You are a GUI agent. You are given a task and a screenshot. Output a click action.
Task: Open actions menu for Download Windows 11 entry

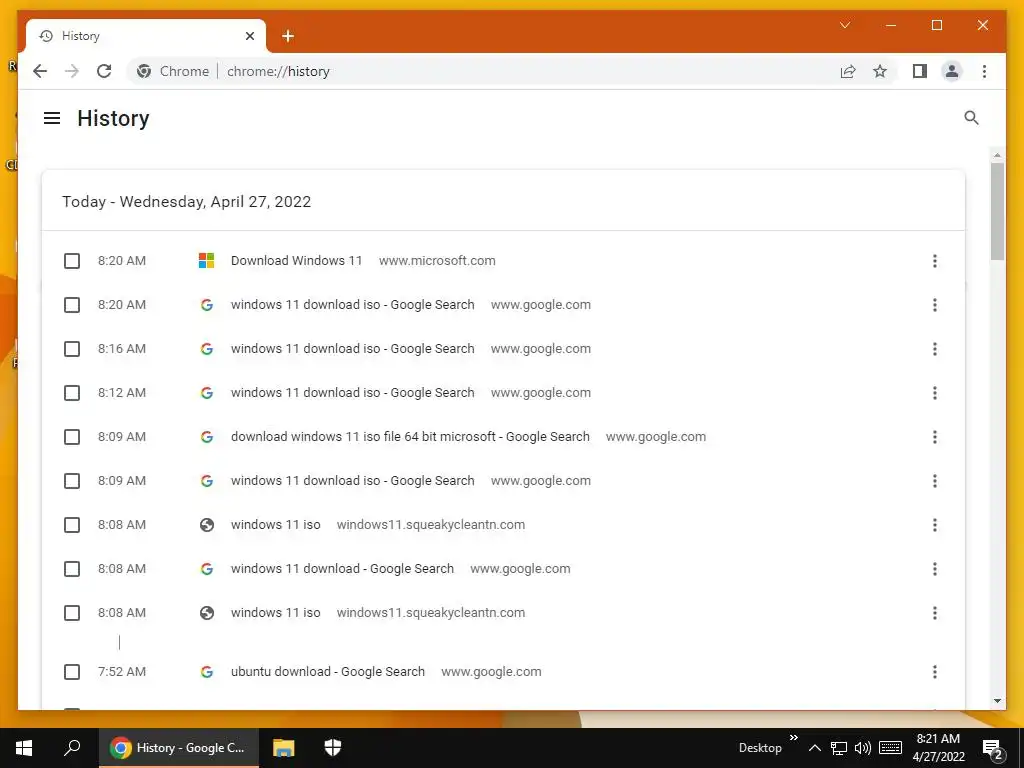click(x=935, y=261)
